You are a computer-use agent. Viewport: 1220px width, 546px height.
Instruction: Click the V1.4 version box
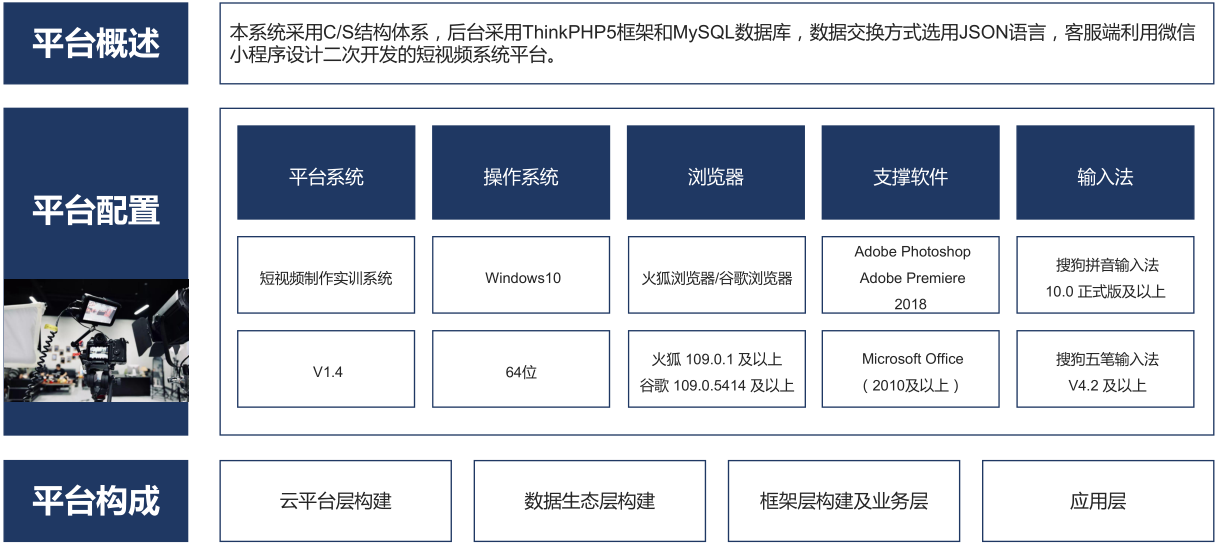coord(326,369)
